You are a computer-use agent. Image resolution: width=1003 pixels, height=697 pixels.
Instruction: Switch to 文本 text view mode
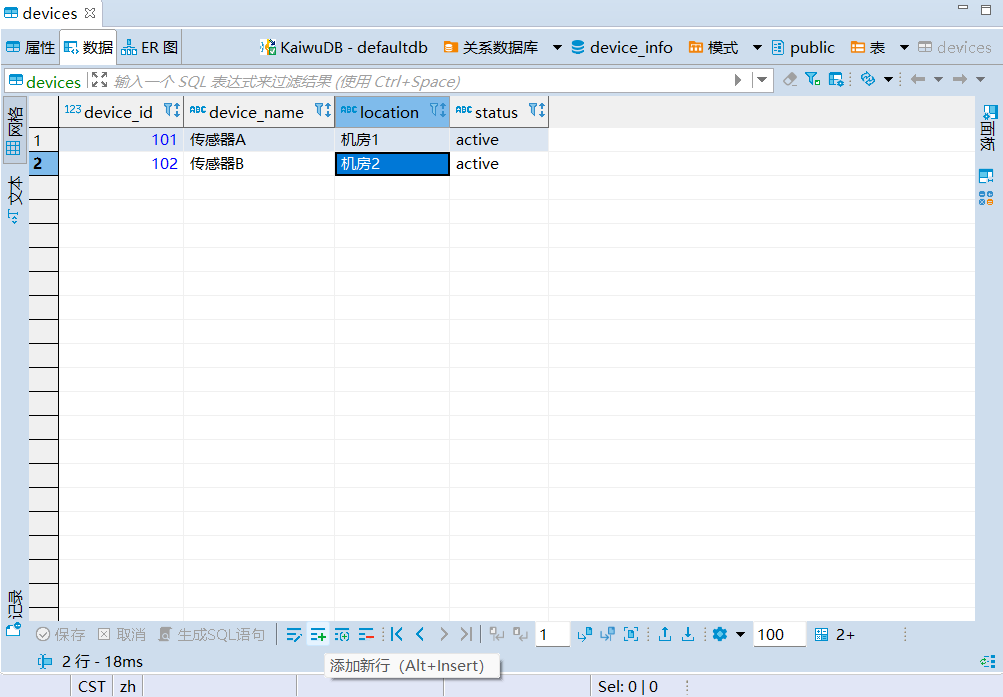(x=15, y=200)
